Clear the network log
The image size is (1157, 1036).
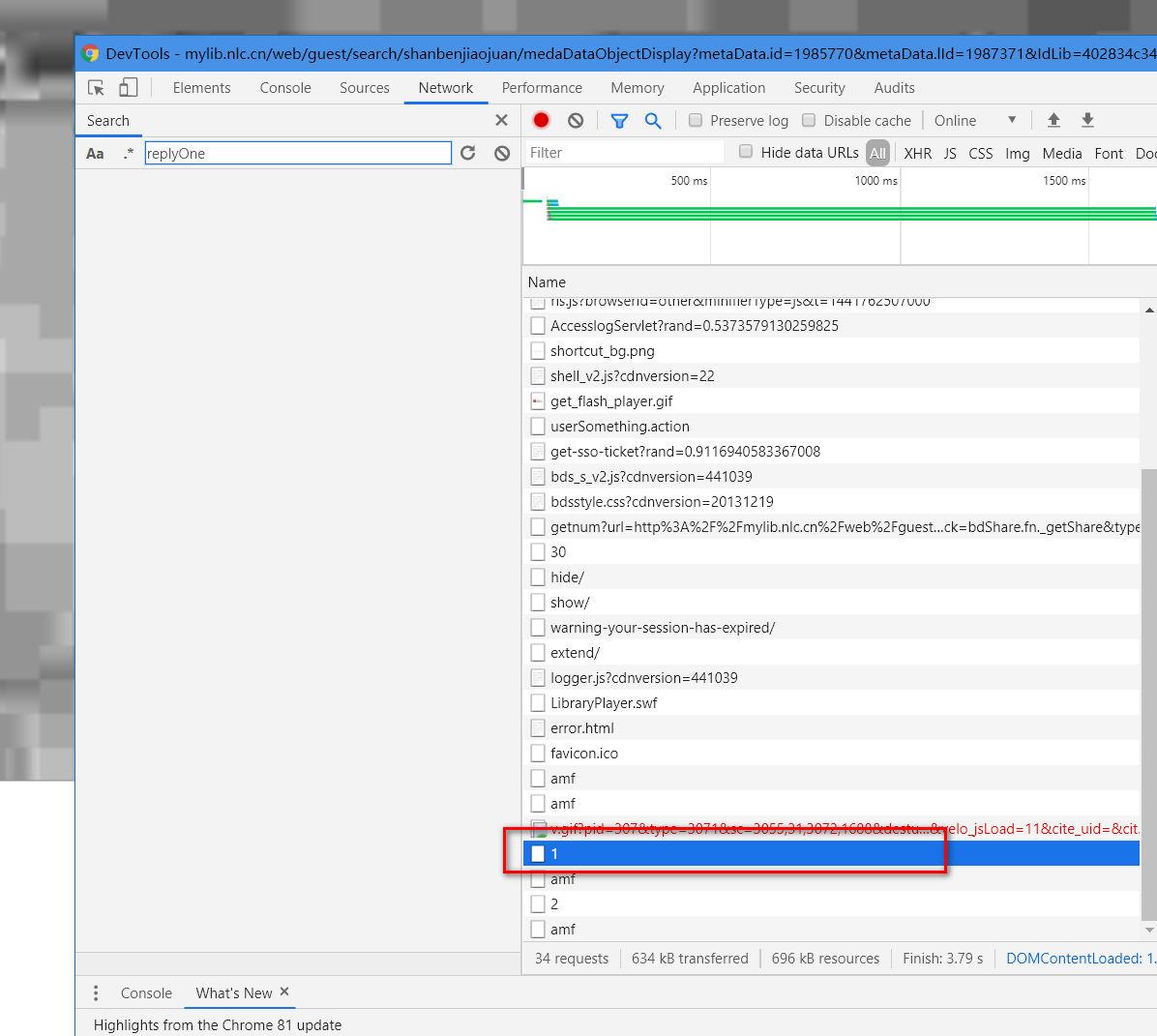576,120
